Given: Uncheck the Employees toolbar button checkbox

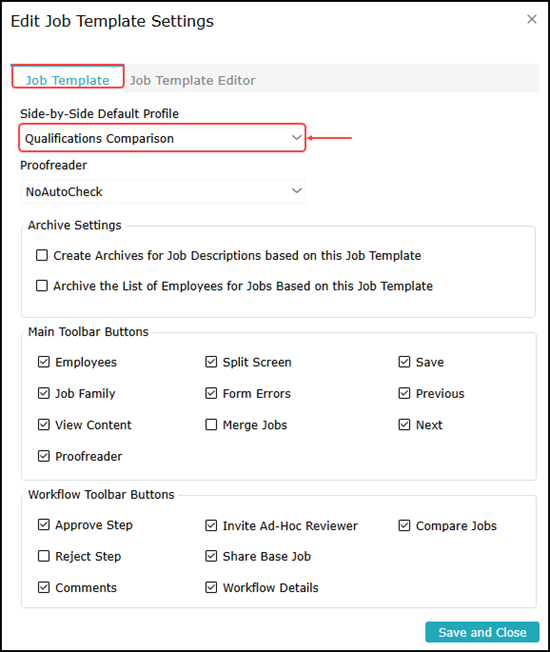Looking at the screenshot, I should (44, 362).
